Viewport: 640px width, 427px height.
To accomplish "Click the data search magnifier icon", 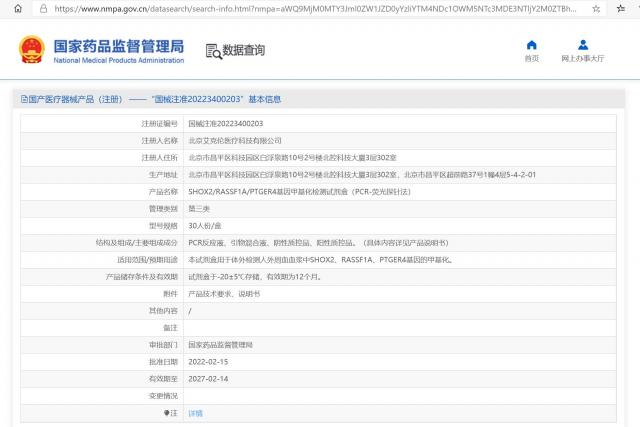I will (x=213, y=51).
